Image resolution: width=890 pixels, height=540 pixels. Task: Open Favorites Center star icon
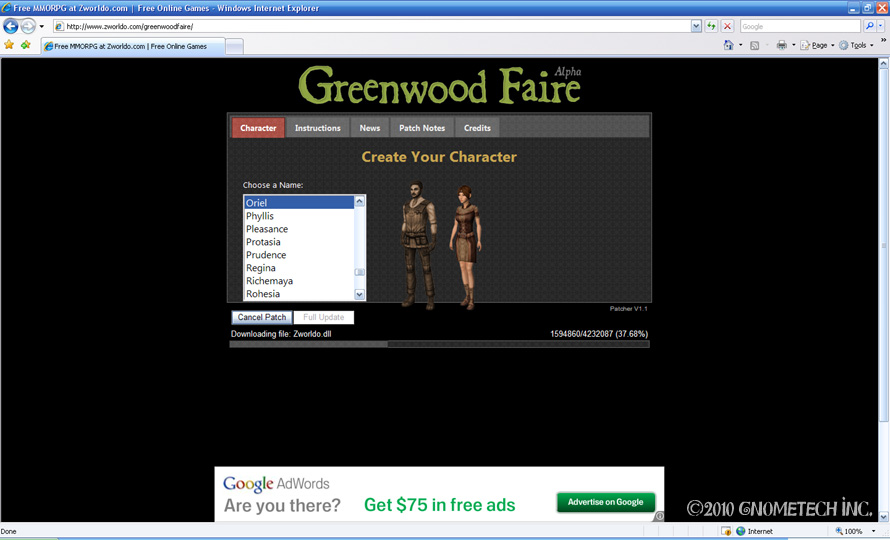9,45
